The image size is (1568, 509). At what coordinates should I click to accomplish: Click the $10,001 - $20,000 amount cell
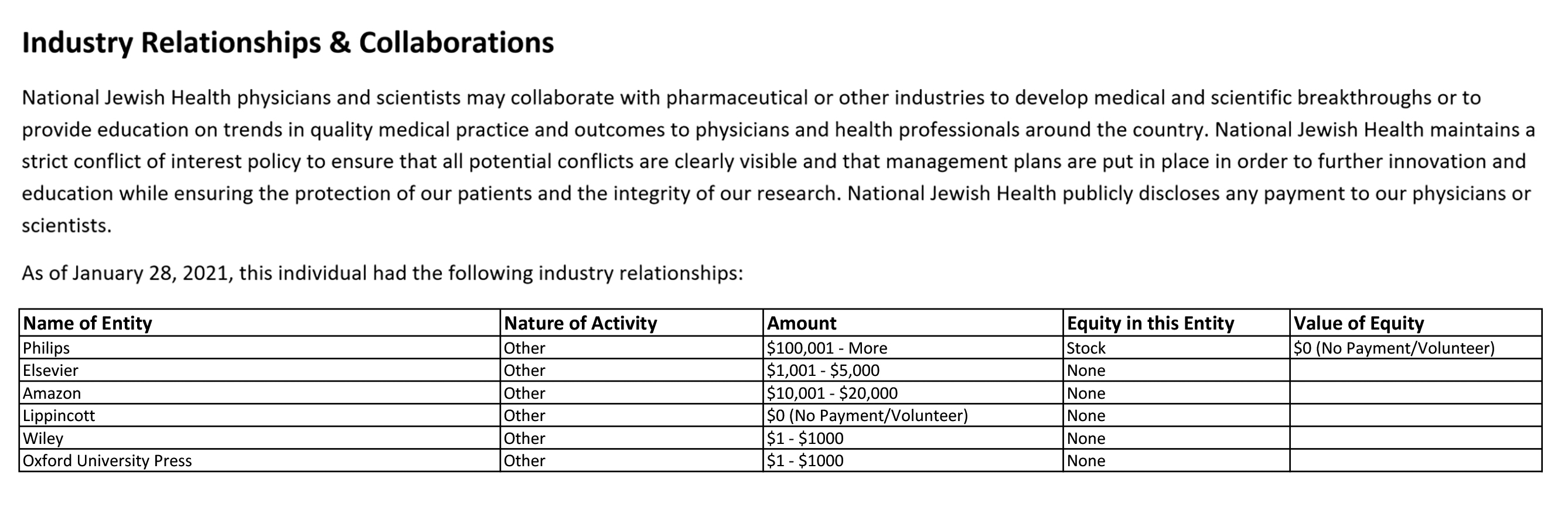(x=831, y=393)
